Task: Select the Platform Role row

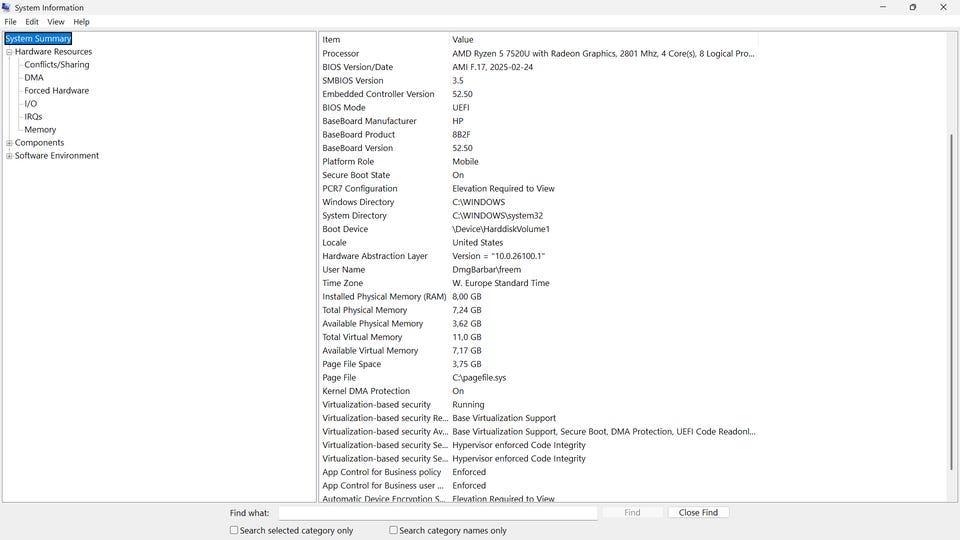Action: tap(538, 161)
